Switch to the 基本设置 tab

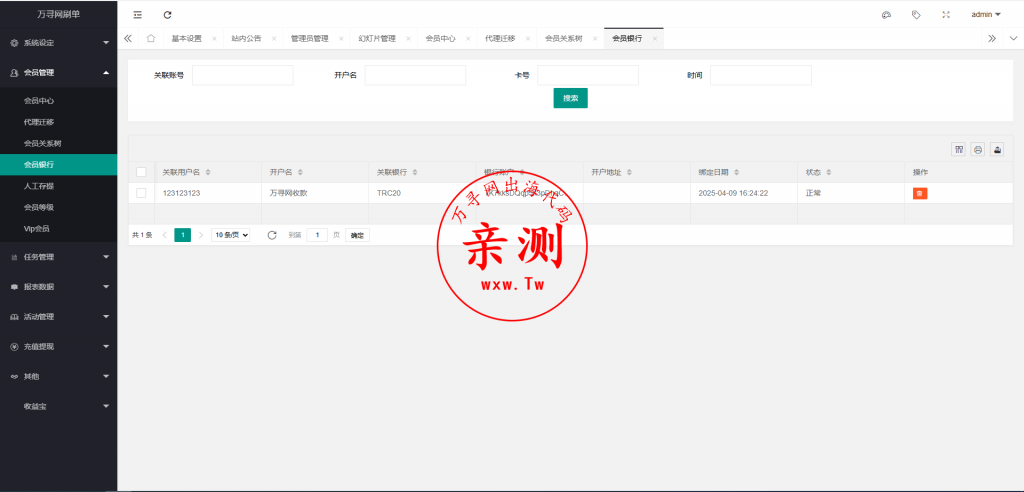187,39
